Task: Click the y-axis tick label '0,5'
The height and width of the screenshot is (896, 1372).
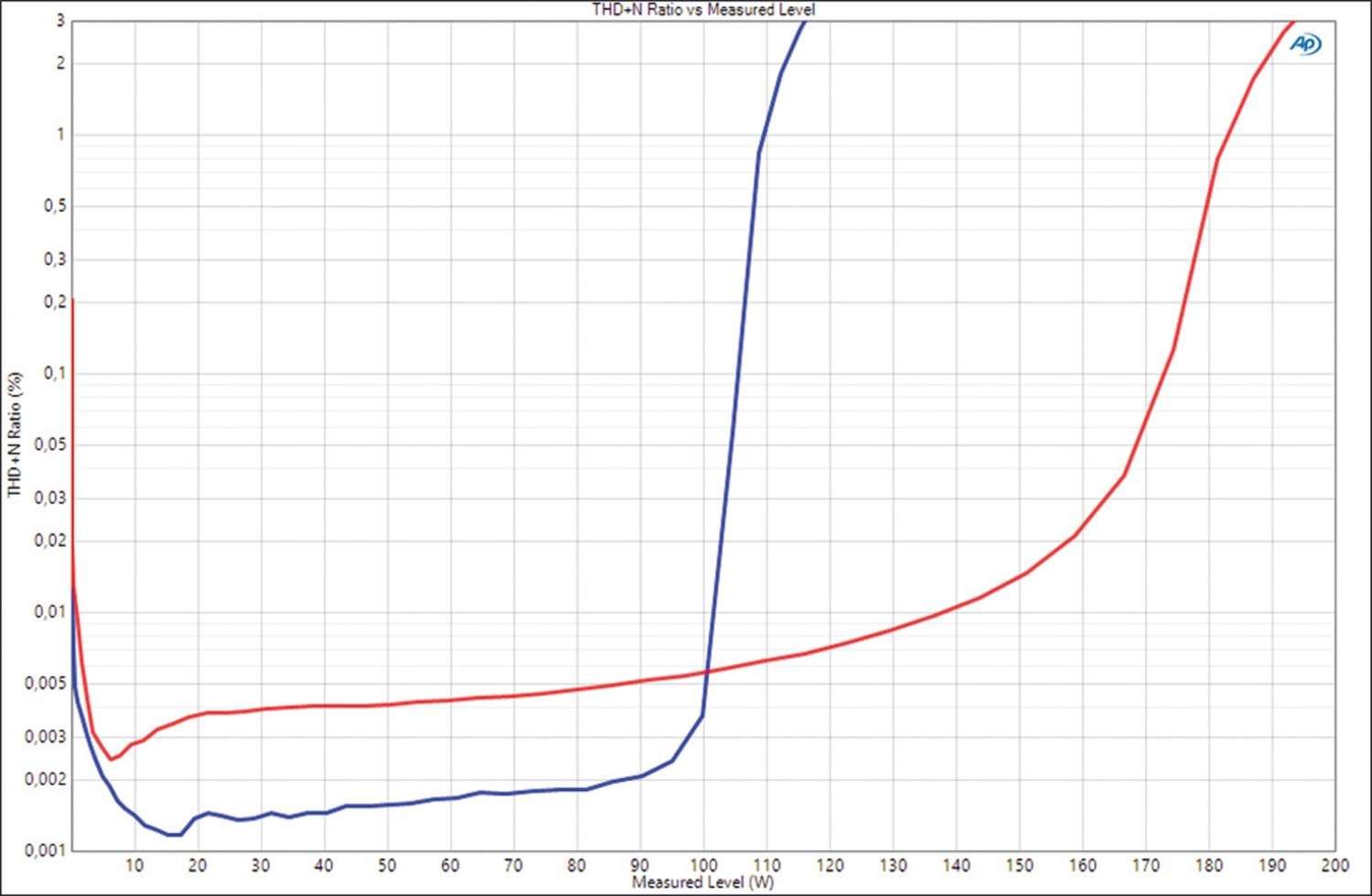Action: point(55,206)
